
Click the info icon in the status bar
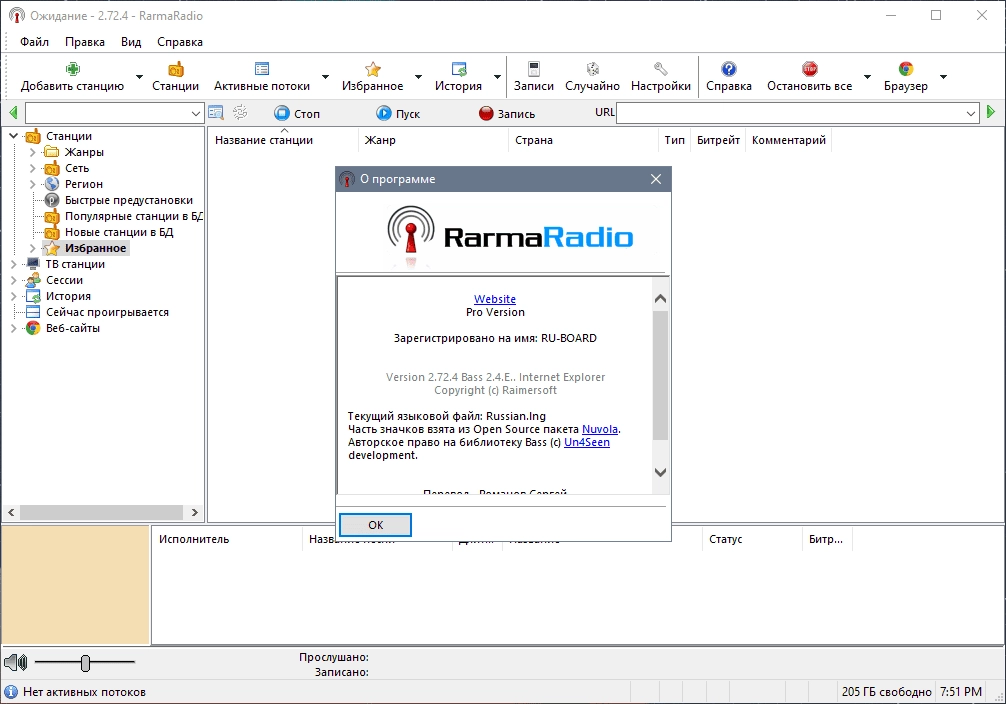[x=11, y=692]
